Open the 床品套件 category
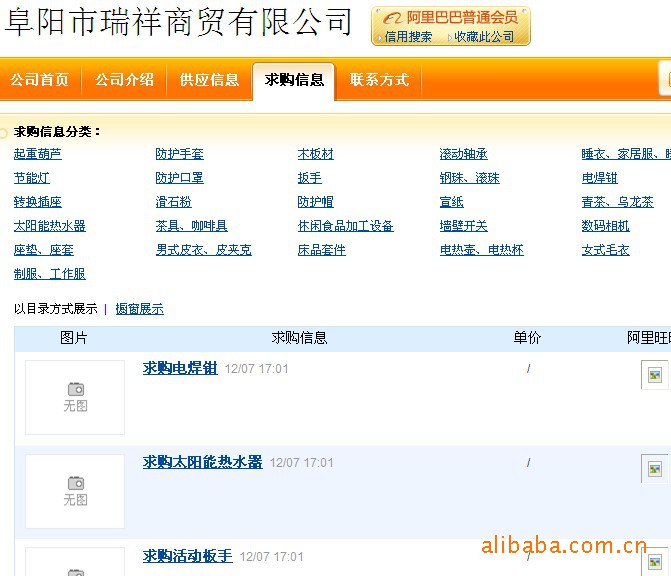 coord(322,250)
